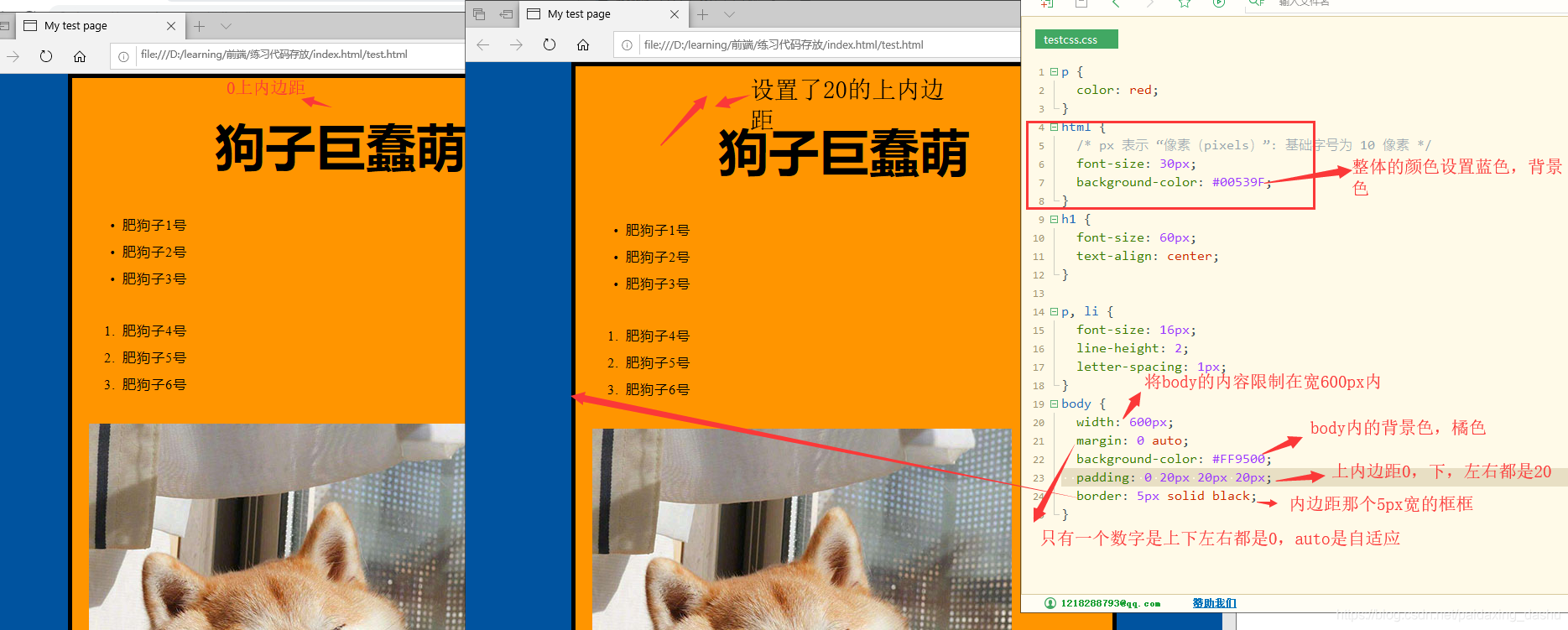Collapse the 'p, li' rule fold marker
The image size is (1568, 630).
click(x=1054, y=312)
